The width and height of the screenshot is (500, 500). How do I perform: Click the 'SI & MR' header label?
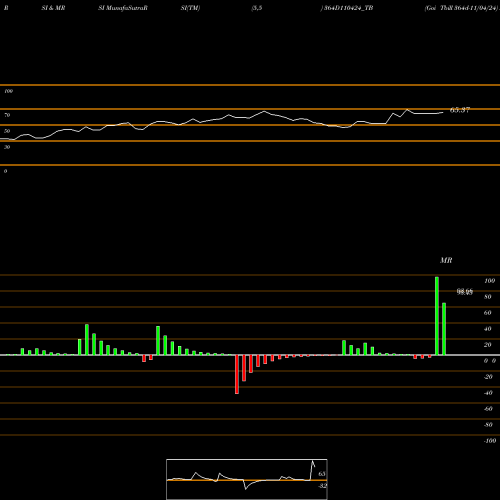point(53,8)
